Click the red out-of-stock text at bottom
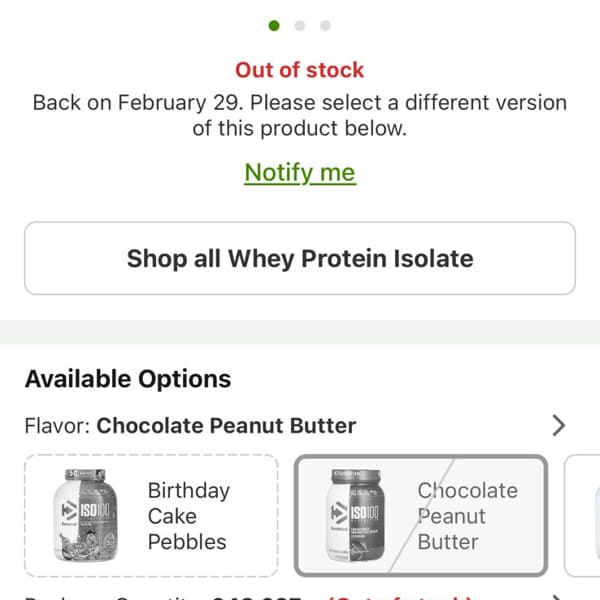This screenshot has width=600, height=600. pyautogui.click(x=400, y=597)
